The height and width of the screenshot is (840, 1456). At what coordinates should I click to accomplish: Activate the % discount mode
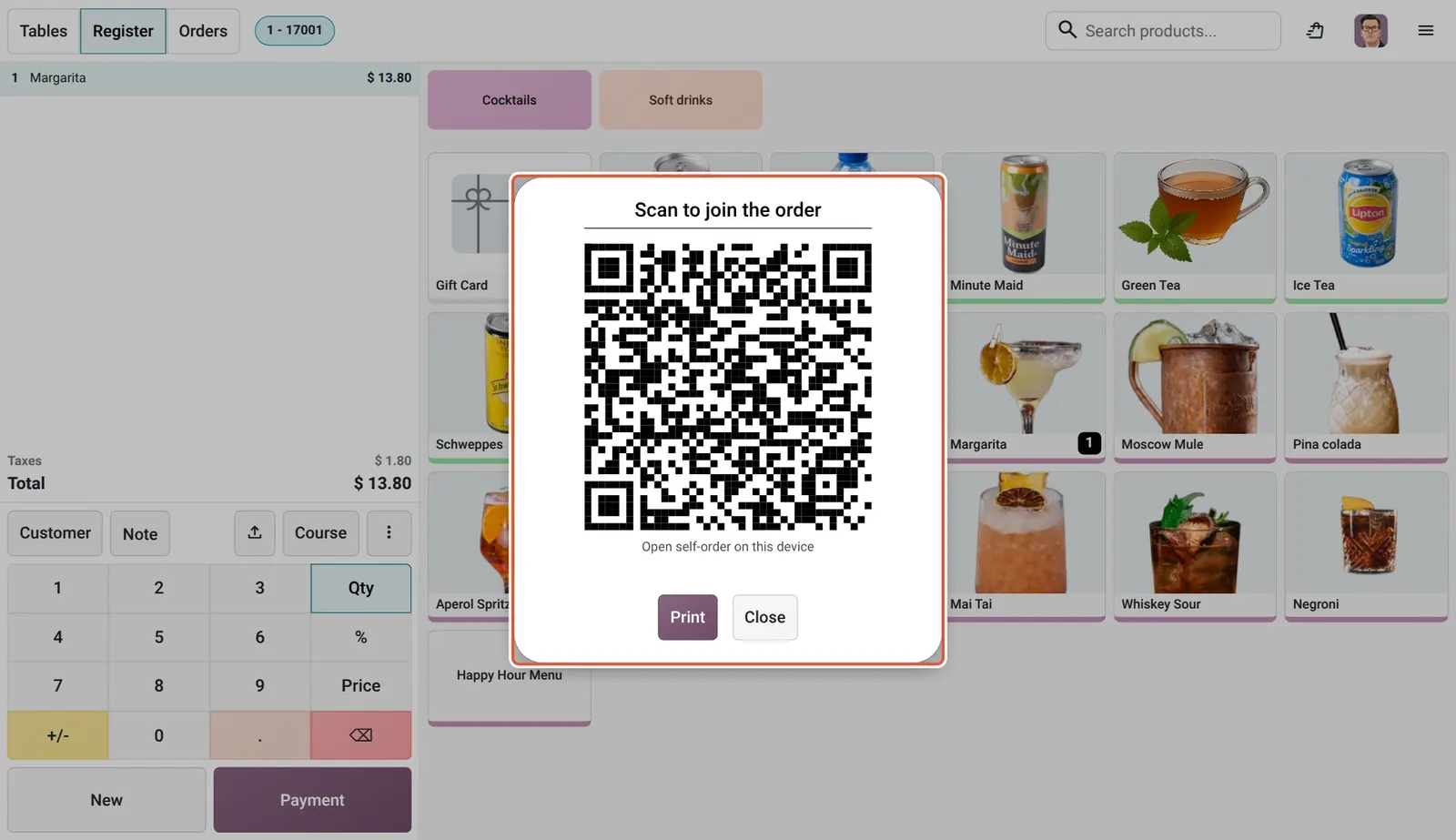pos(361,637)
